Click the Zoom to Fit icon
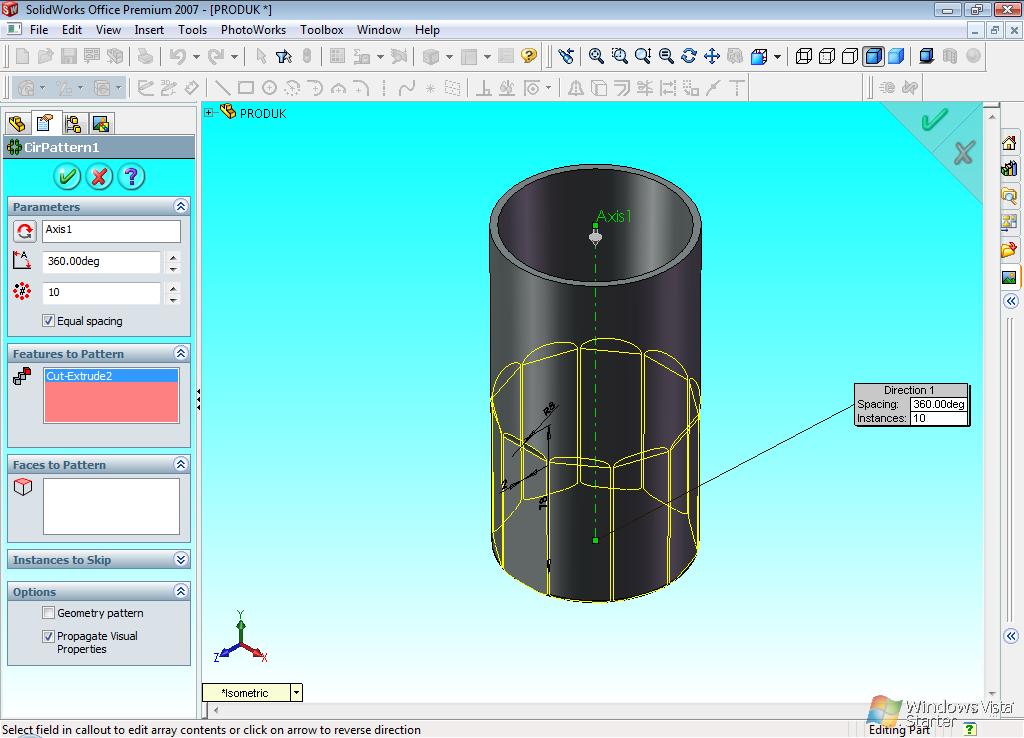1024x738 pixels. (x=595, y=56)
